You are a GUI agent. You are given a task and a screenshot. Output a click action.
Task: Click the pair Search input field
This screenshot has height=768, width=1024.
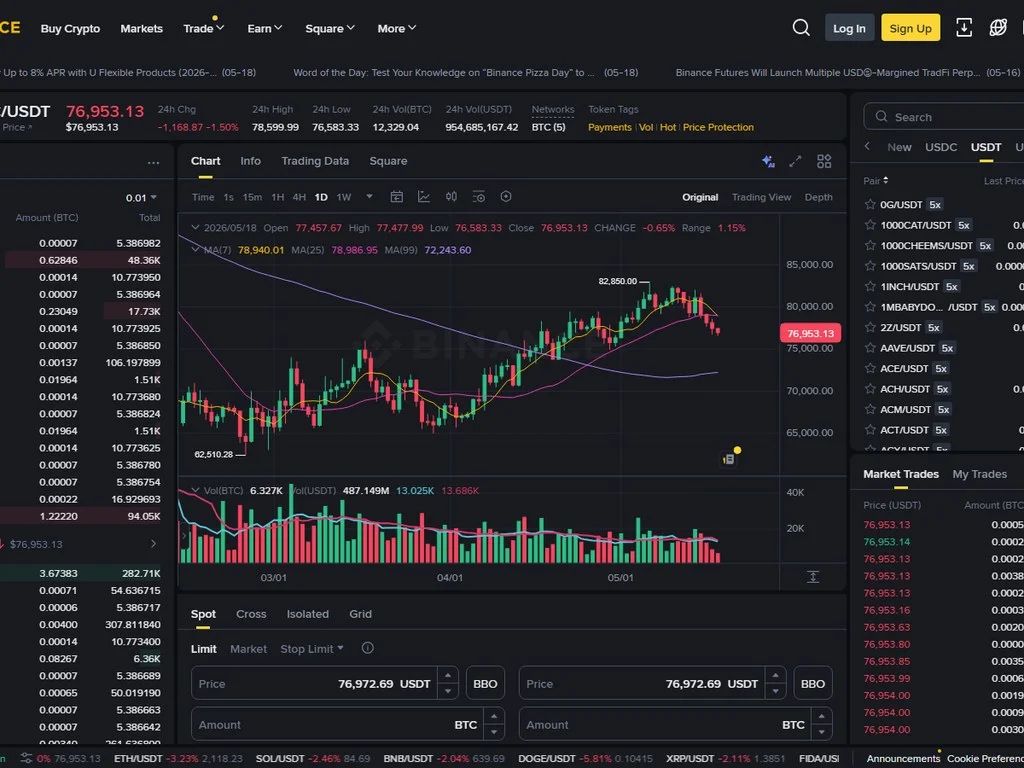[944, 117]
